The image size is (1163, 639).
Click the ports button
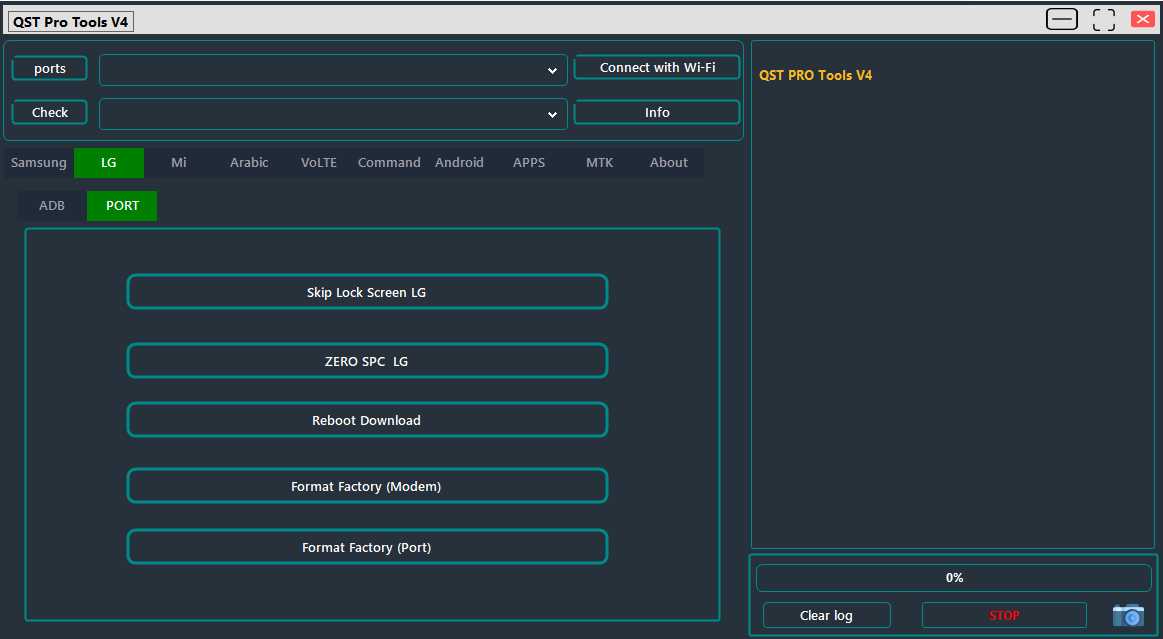tap(49, 68)
